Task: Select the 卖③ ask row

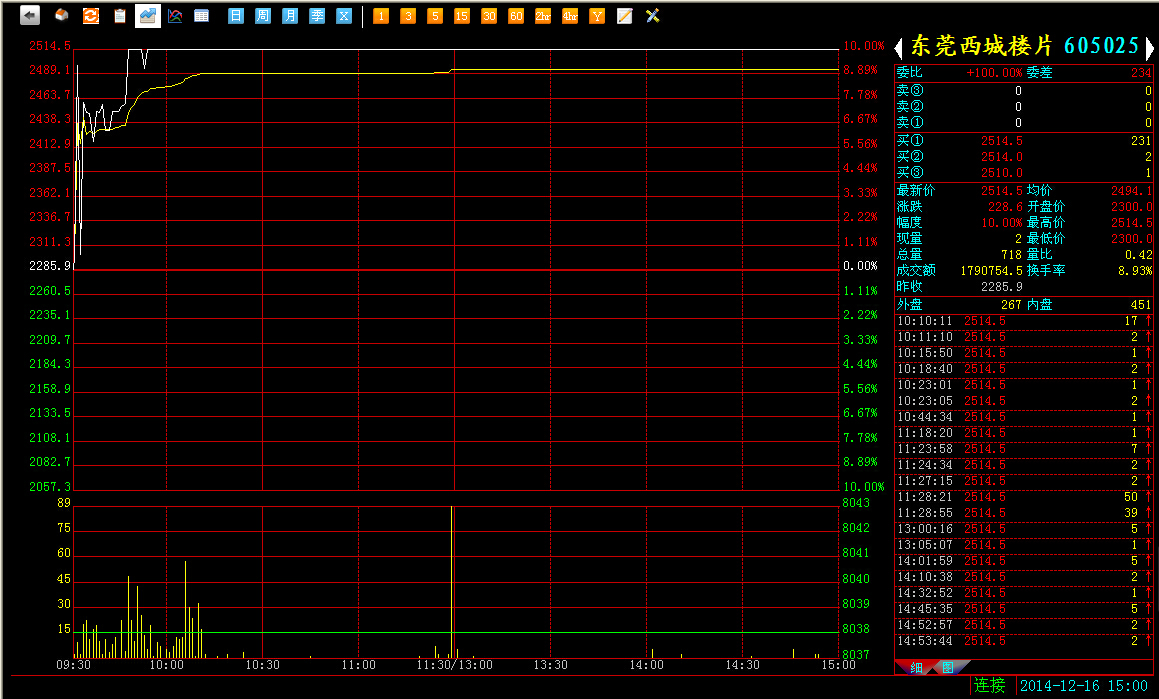Action: click(x=1024, y=91)
